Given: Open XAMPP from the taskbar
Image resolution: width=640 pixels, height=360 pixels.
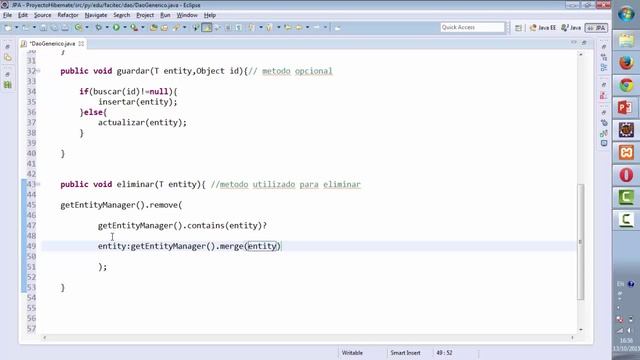Looking at the screenshot, I should coord(626,152).
